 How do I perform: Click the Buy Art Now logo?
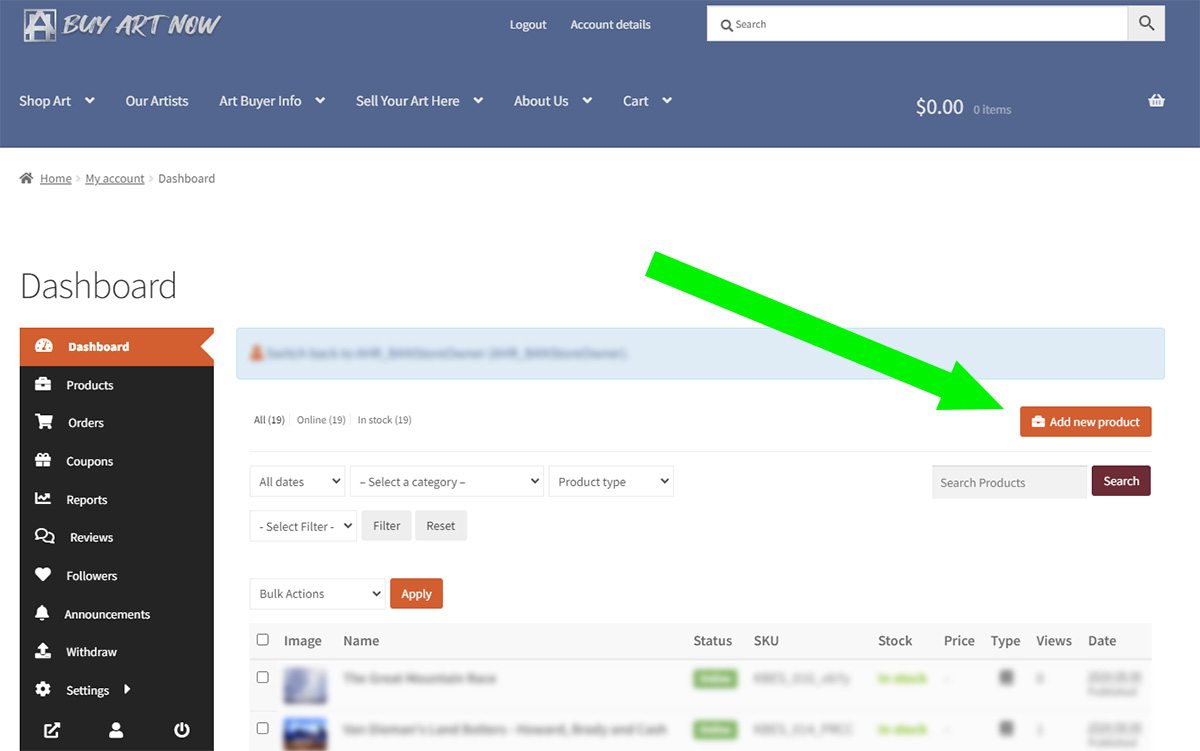pos(122,25)
